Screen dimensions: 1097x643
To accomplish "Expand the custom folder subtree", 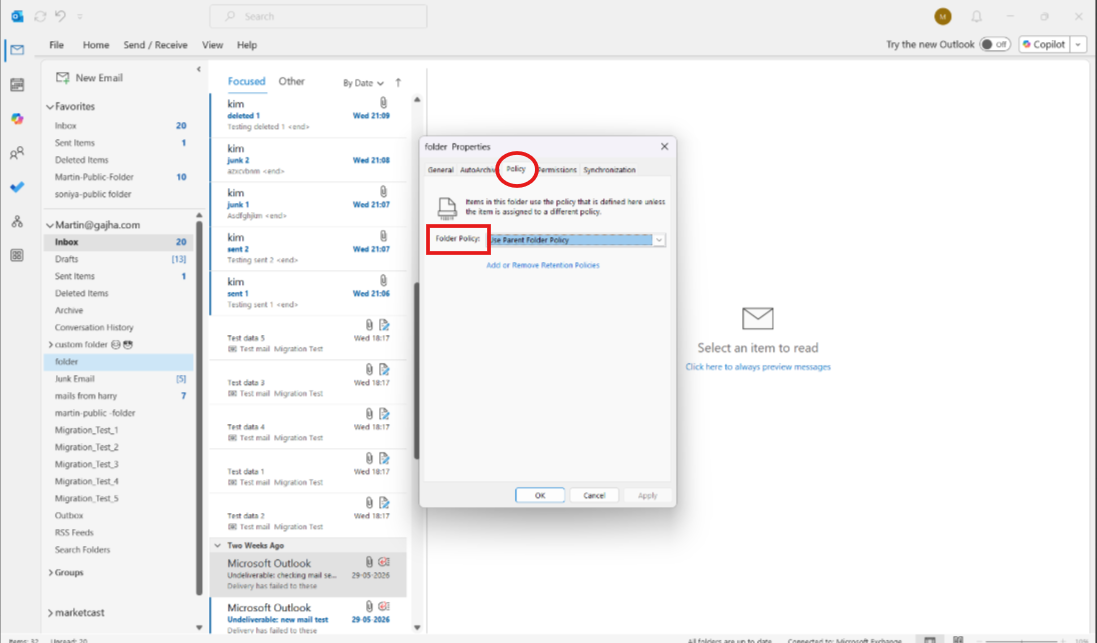I will click(x=50, y=344).
